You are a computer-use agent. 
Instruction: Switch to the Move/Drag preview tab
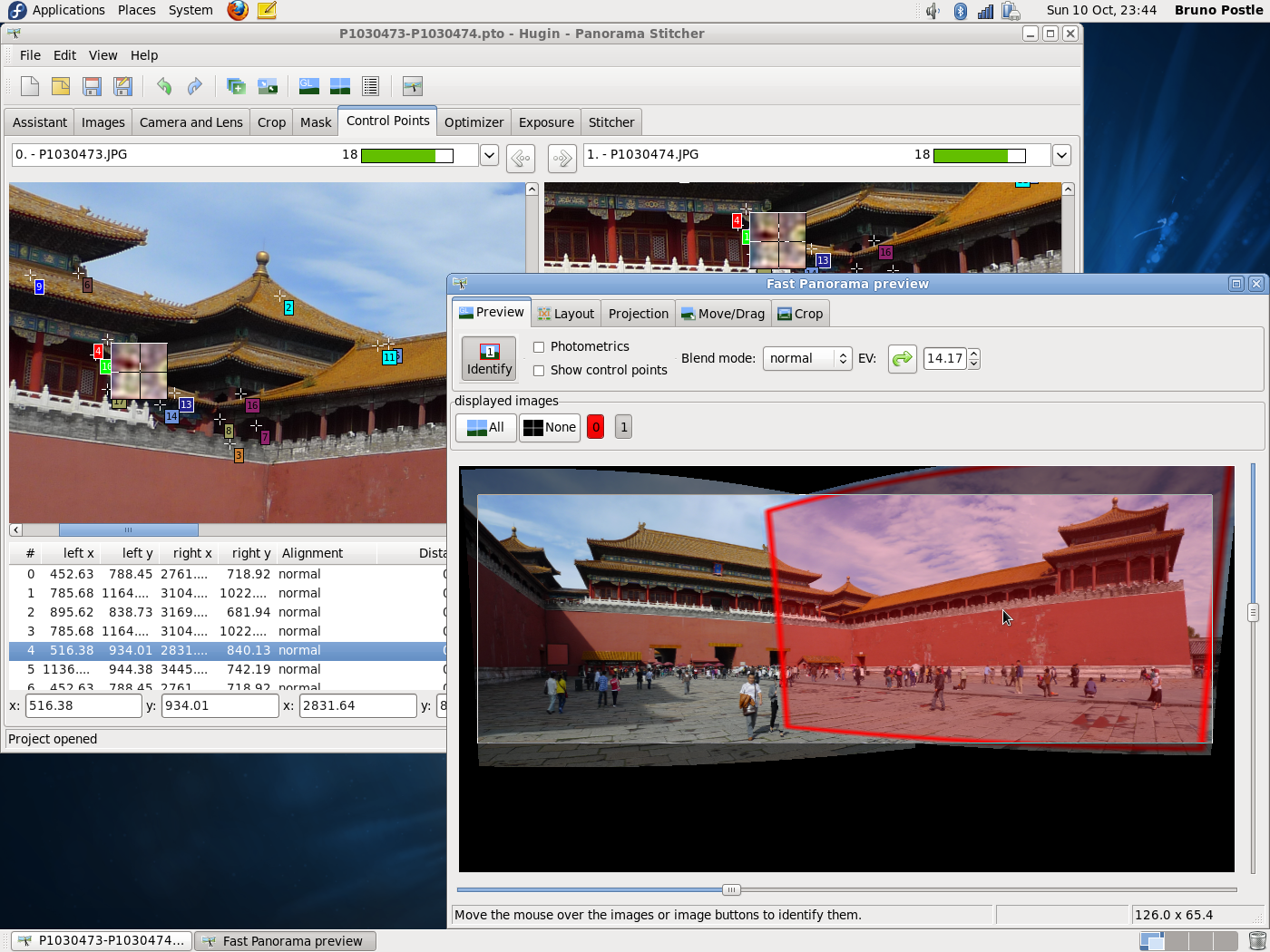pyautogui.click(x=723, y=313)
